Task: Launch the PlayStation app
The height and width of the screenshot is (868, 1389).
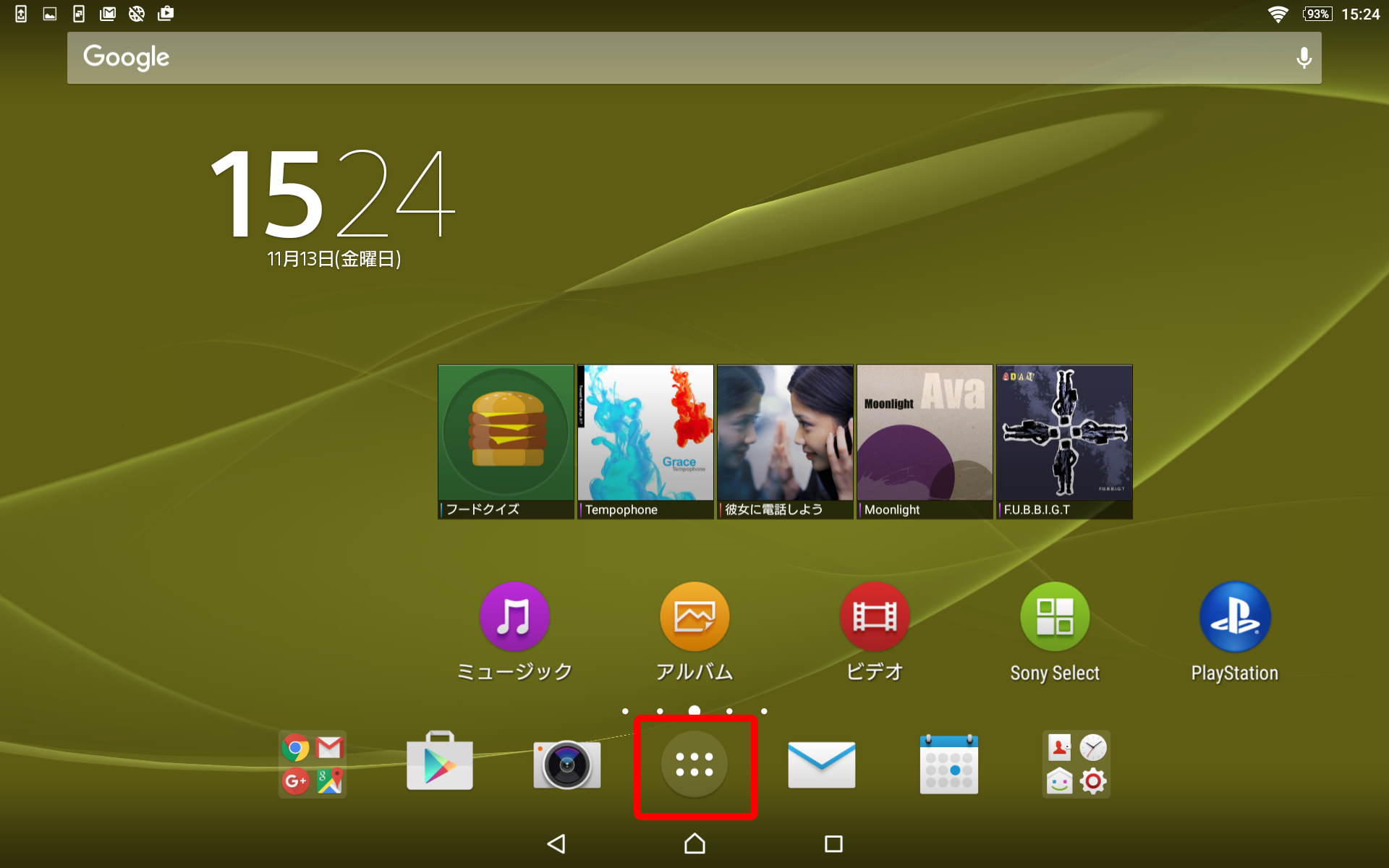Action: (x=1235, y=617)
